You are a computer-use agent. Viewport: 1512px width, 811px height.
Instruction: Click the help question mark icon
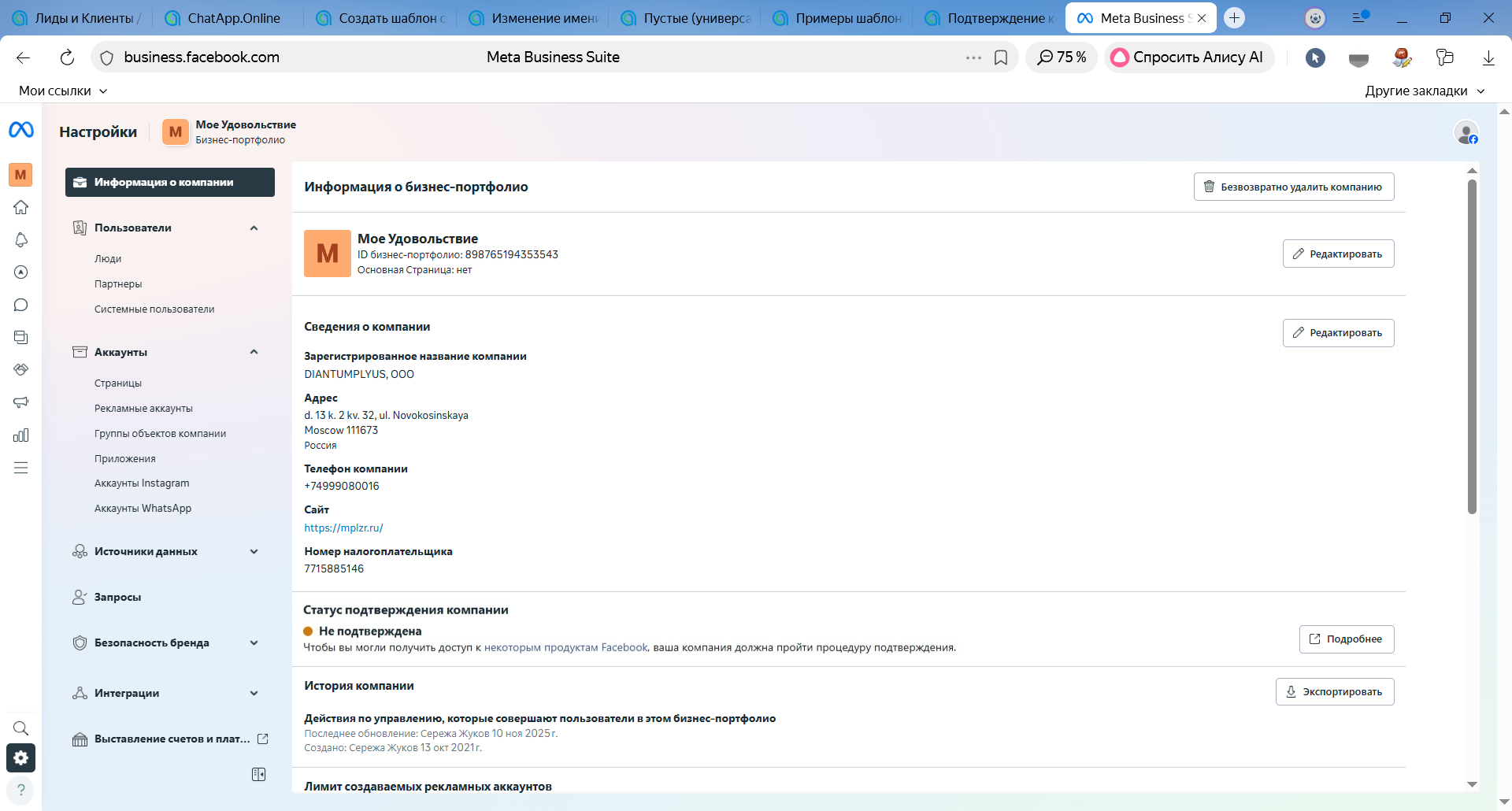click(21, 790)
